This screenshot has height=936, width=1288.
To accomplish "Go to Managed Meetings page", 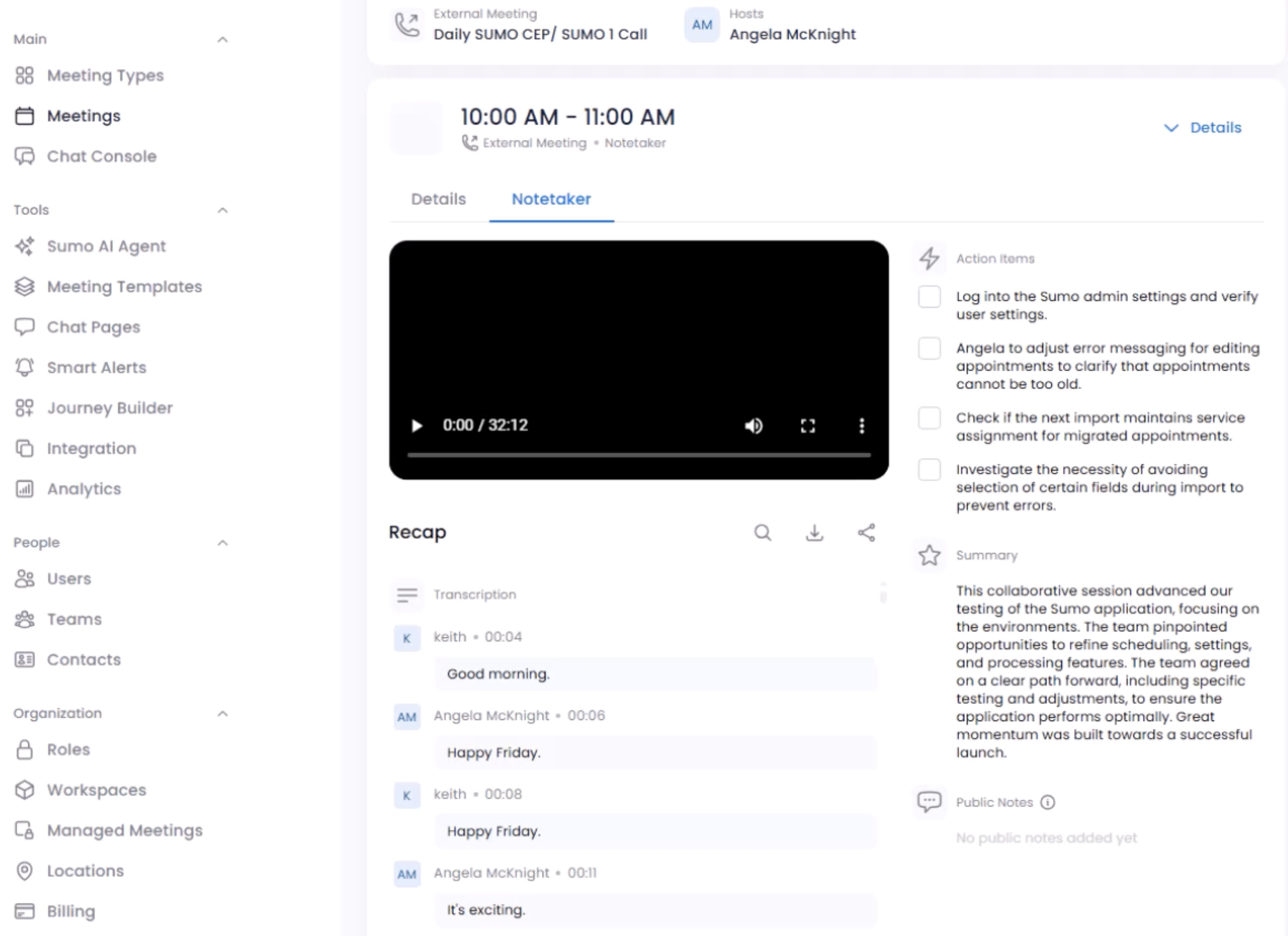I will point(125,830).
